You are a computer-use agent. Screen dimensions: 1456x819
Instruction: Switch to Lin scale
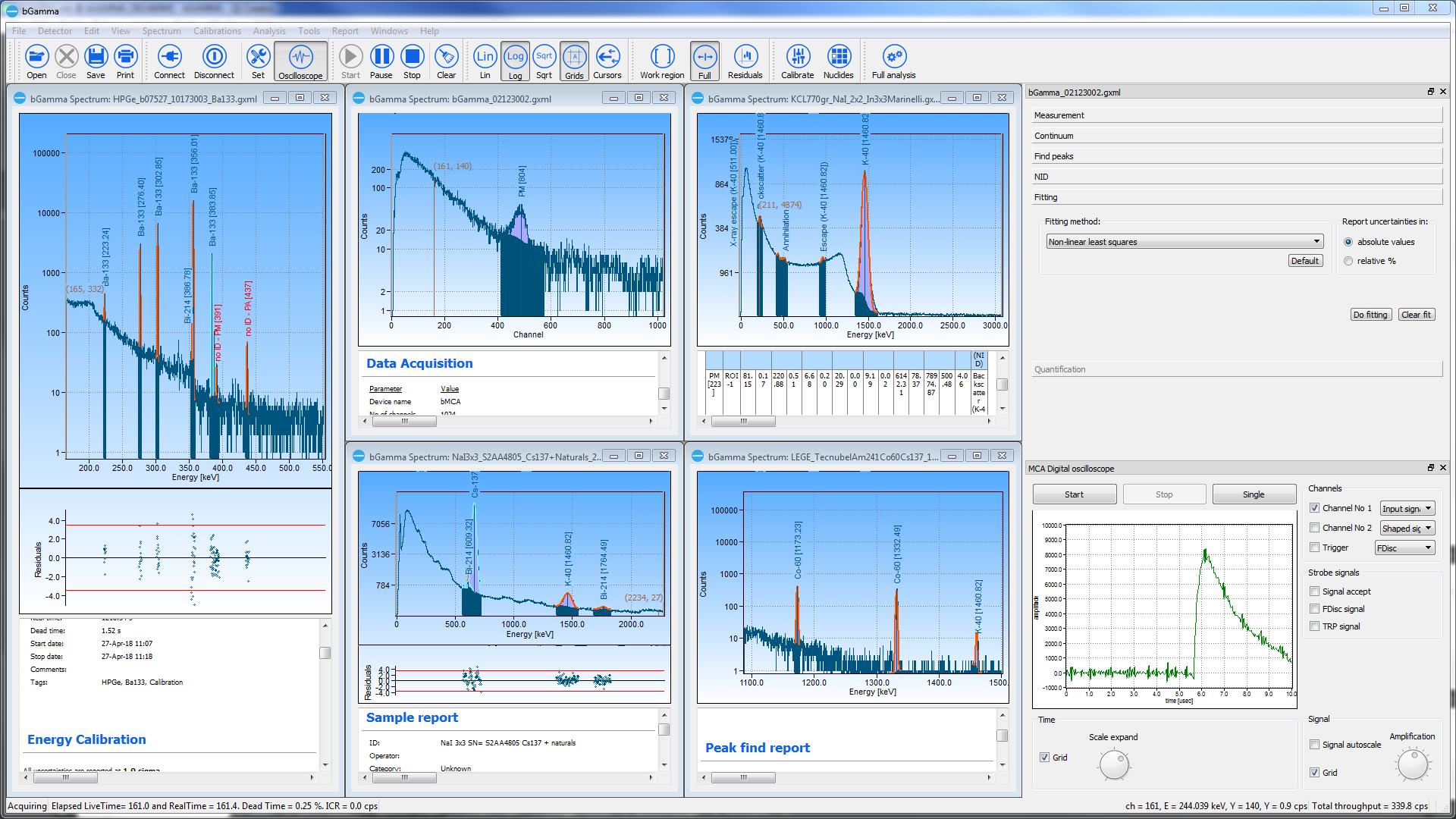click(485, 61)
